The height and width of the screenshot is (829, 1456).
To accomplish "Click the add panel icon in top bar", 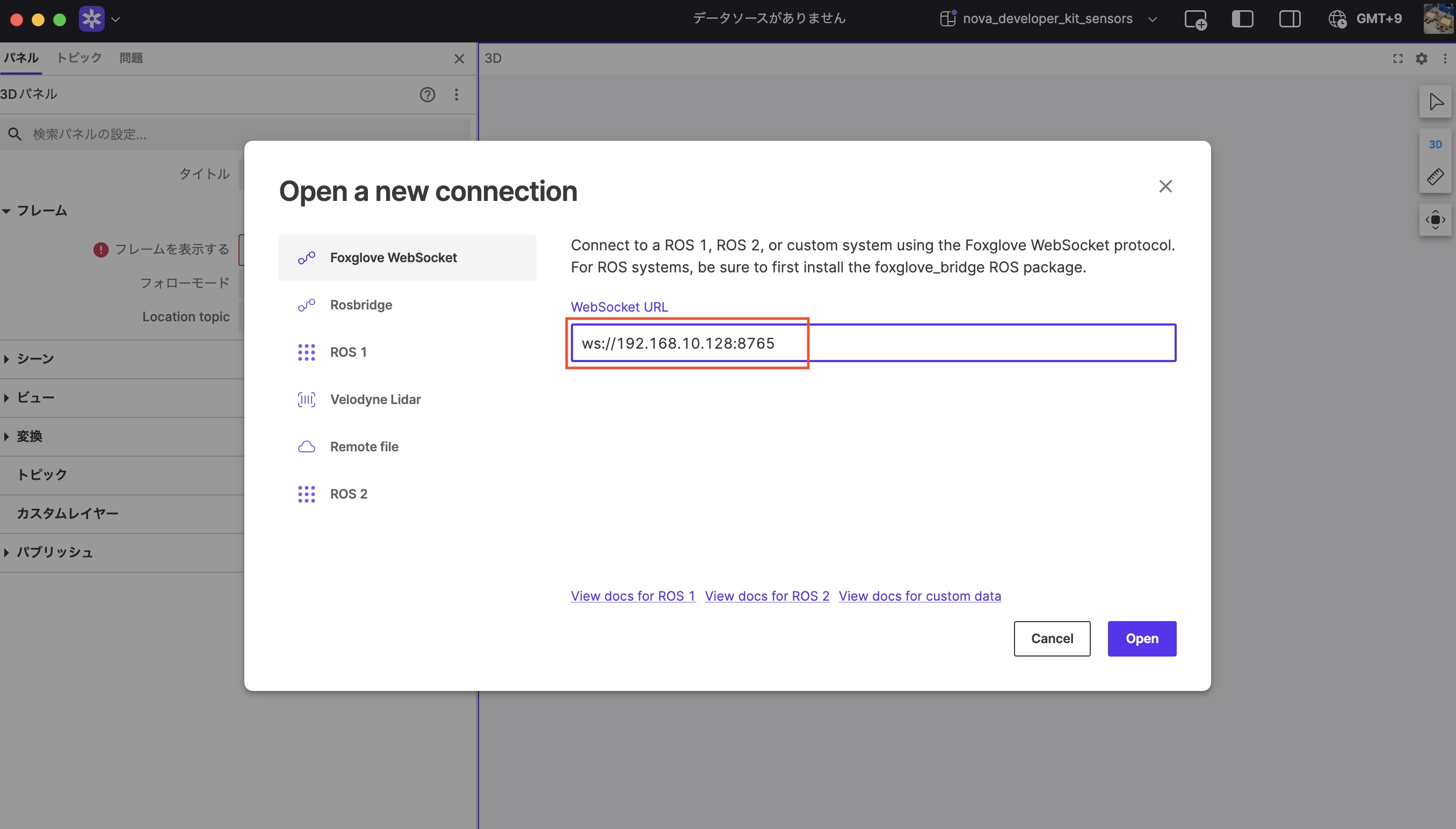I will click(x=1196, y=19).
